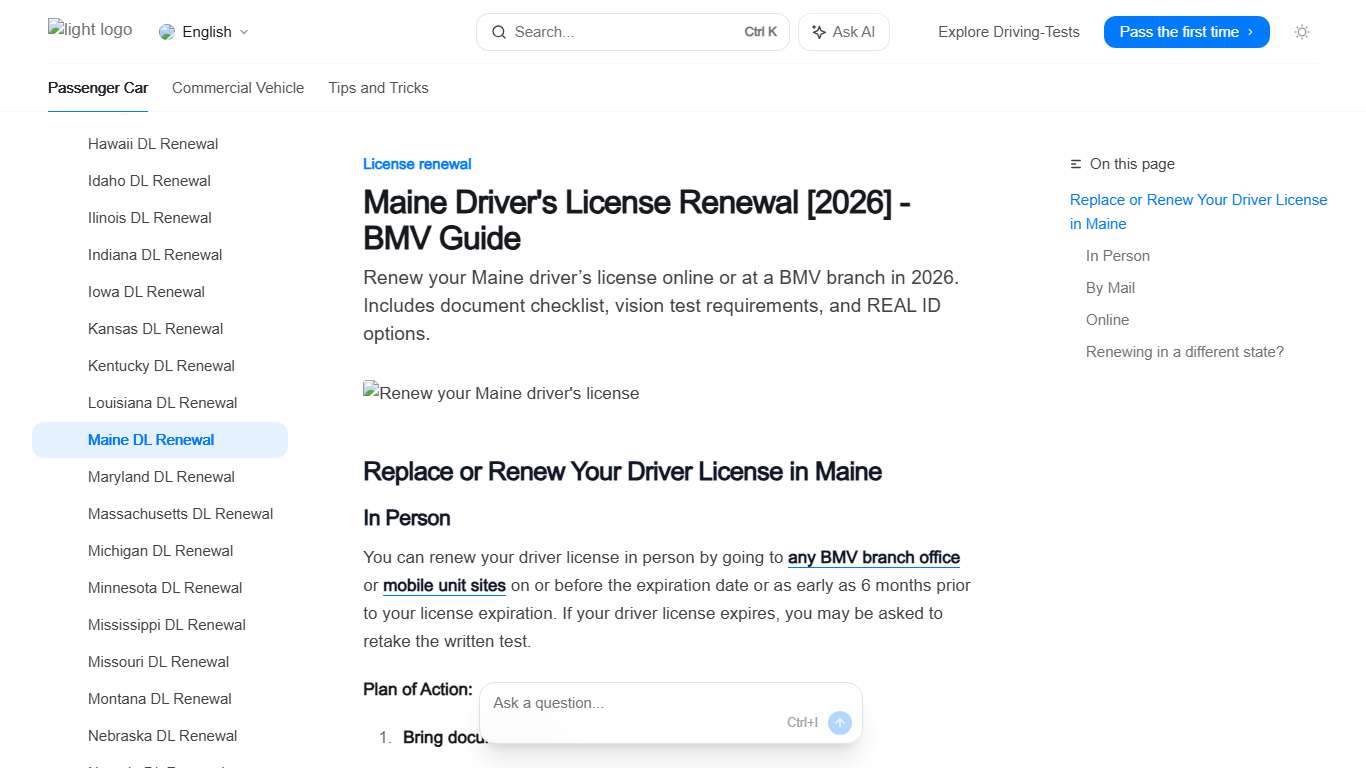Click the site logo in the header
This screenshot has width=1366, height=768.
pyautogui.click(x=89, y=30)
